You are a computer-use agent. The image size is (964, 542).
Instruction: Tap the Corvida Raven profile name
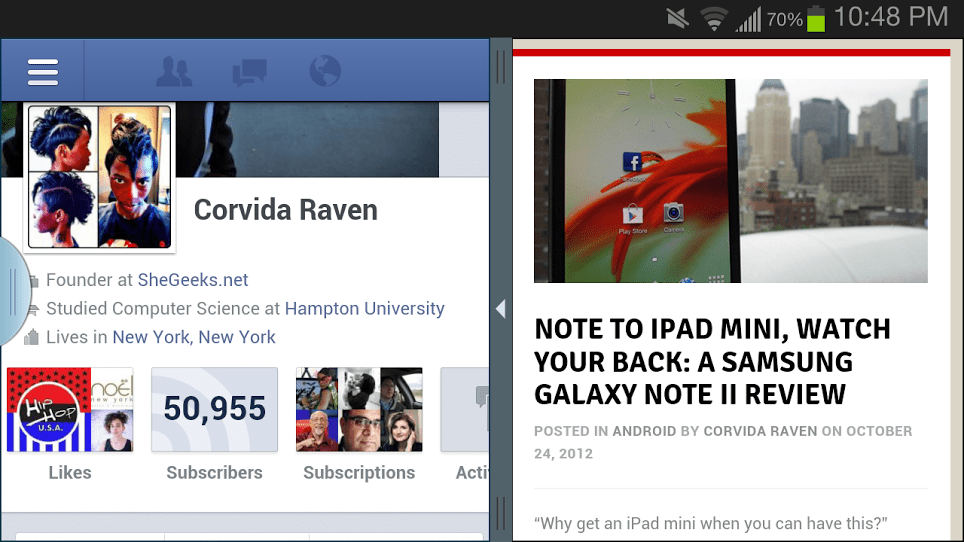(286, 210)
